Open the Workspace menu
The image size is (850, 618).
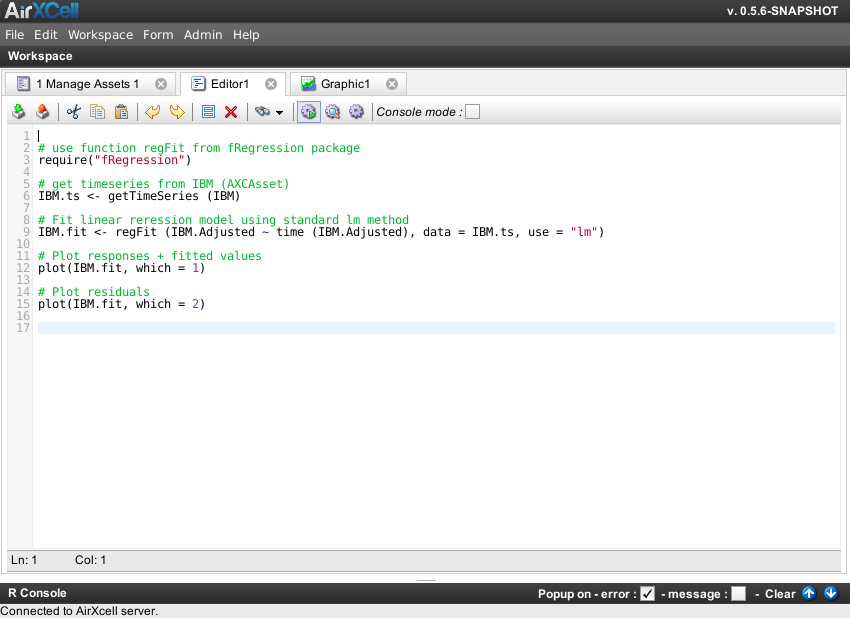coord(100,35)
